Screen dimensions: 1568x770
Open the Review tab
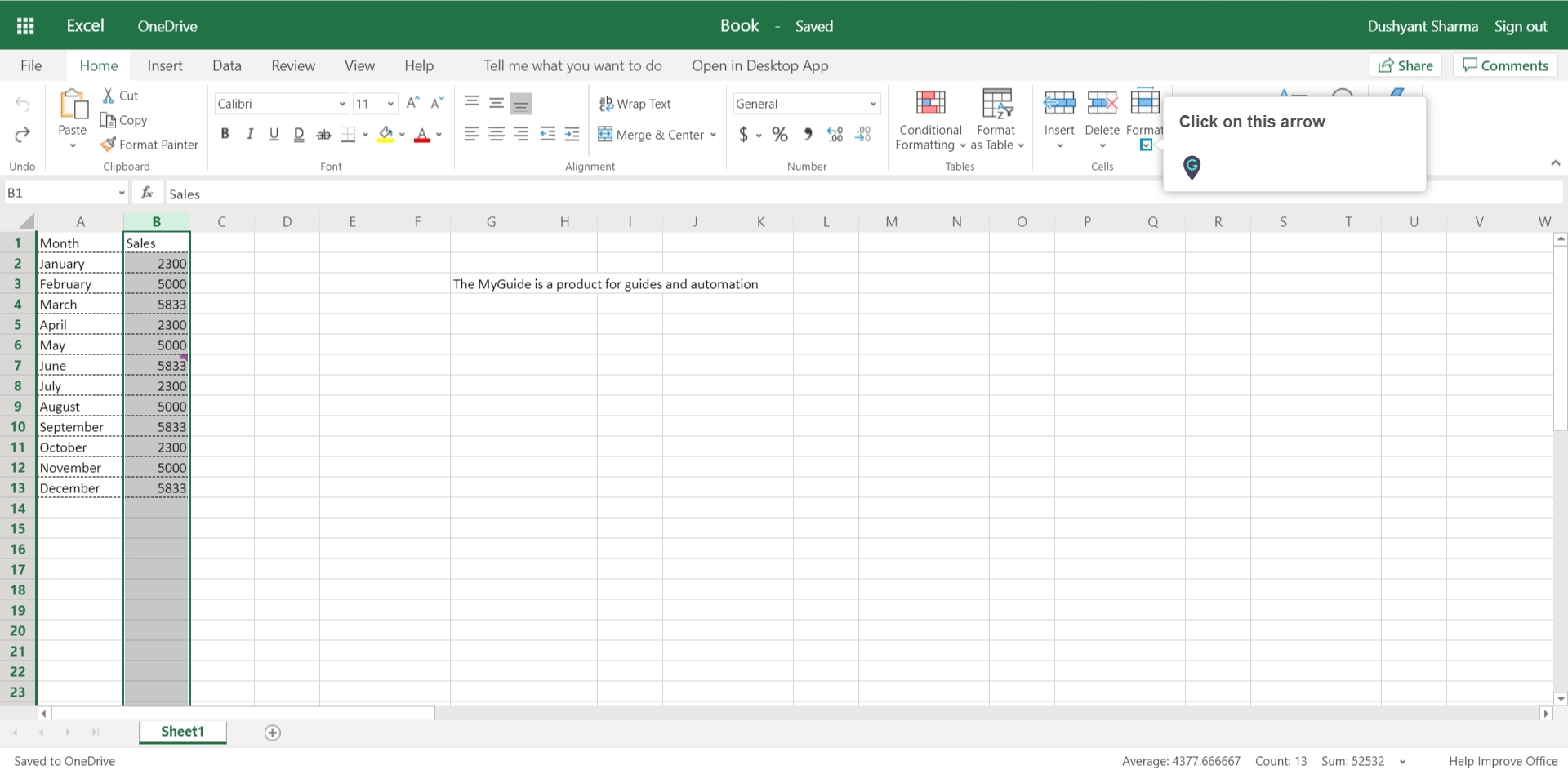click(292, 65)
